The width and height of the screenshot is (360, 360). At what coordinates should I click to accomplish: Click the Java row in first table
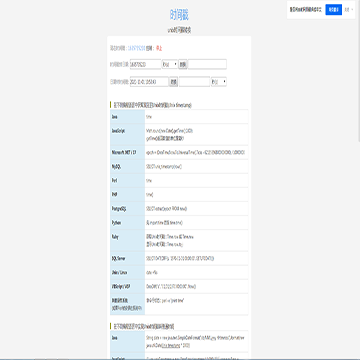[179, 117]
